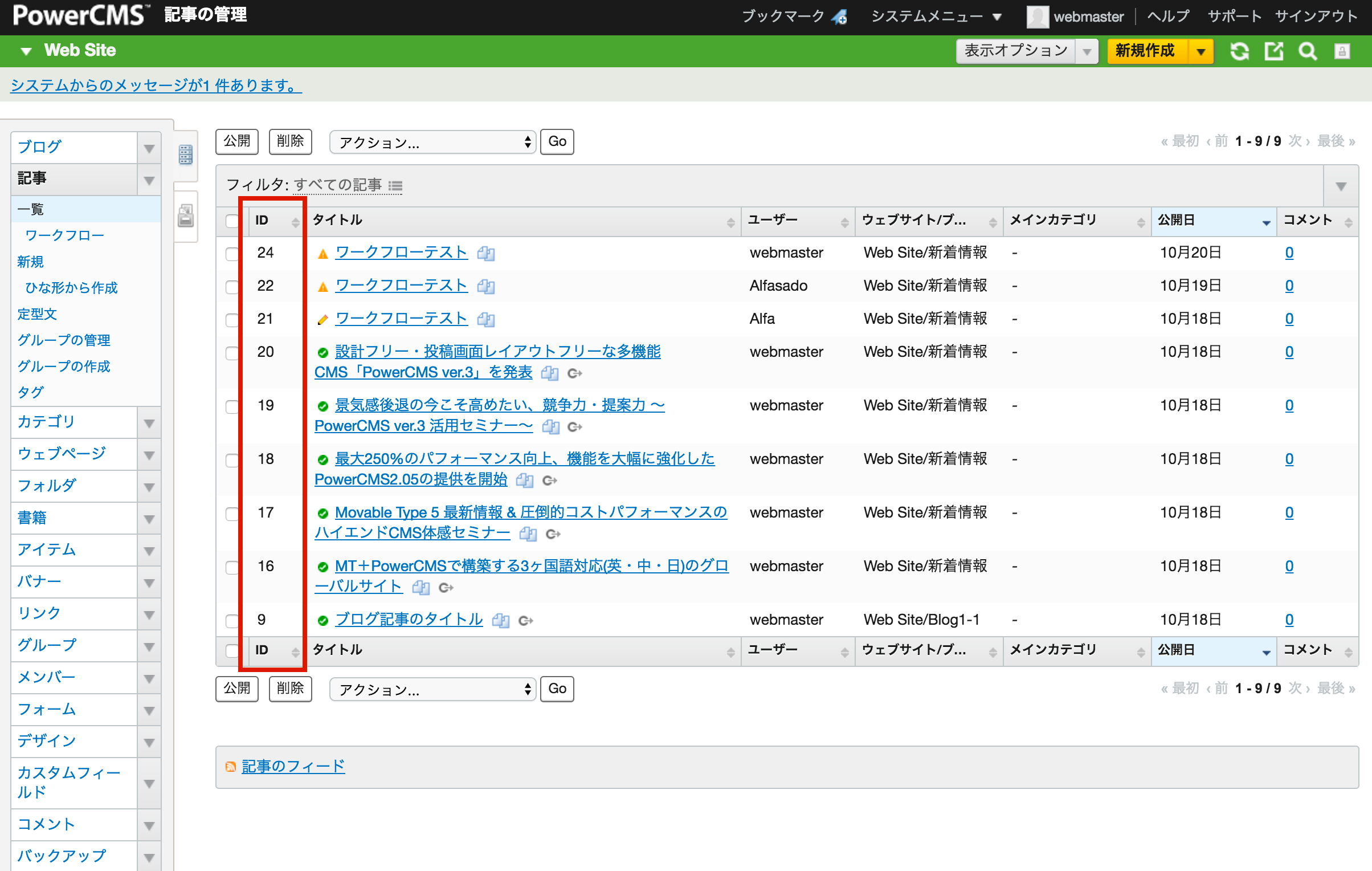Select ワークフロー in sidebar submenu
The width and height of the screenshot is (1372, 871).
[64, 235]
